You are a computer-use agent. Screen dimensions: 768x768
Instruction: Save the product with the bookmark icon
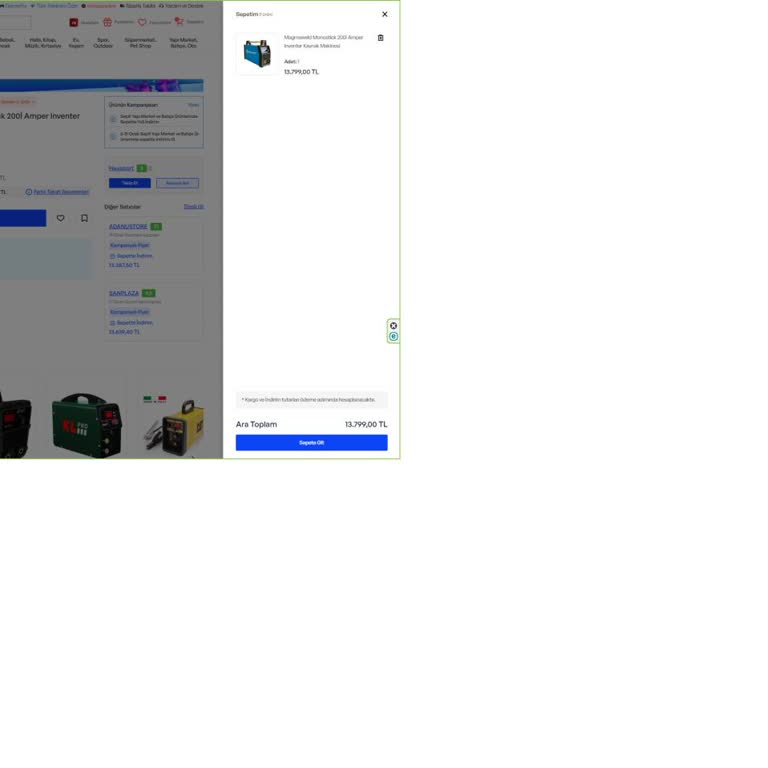pos(84,218)
